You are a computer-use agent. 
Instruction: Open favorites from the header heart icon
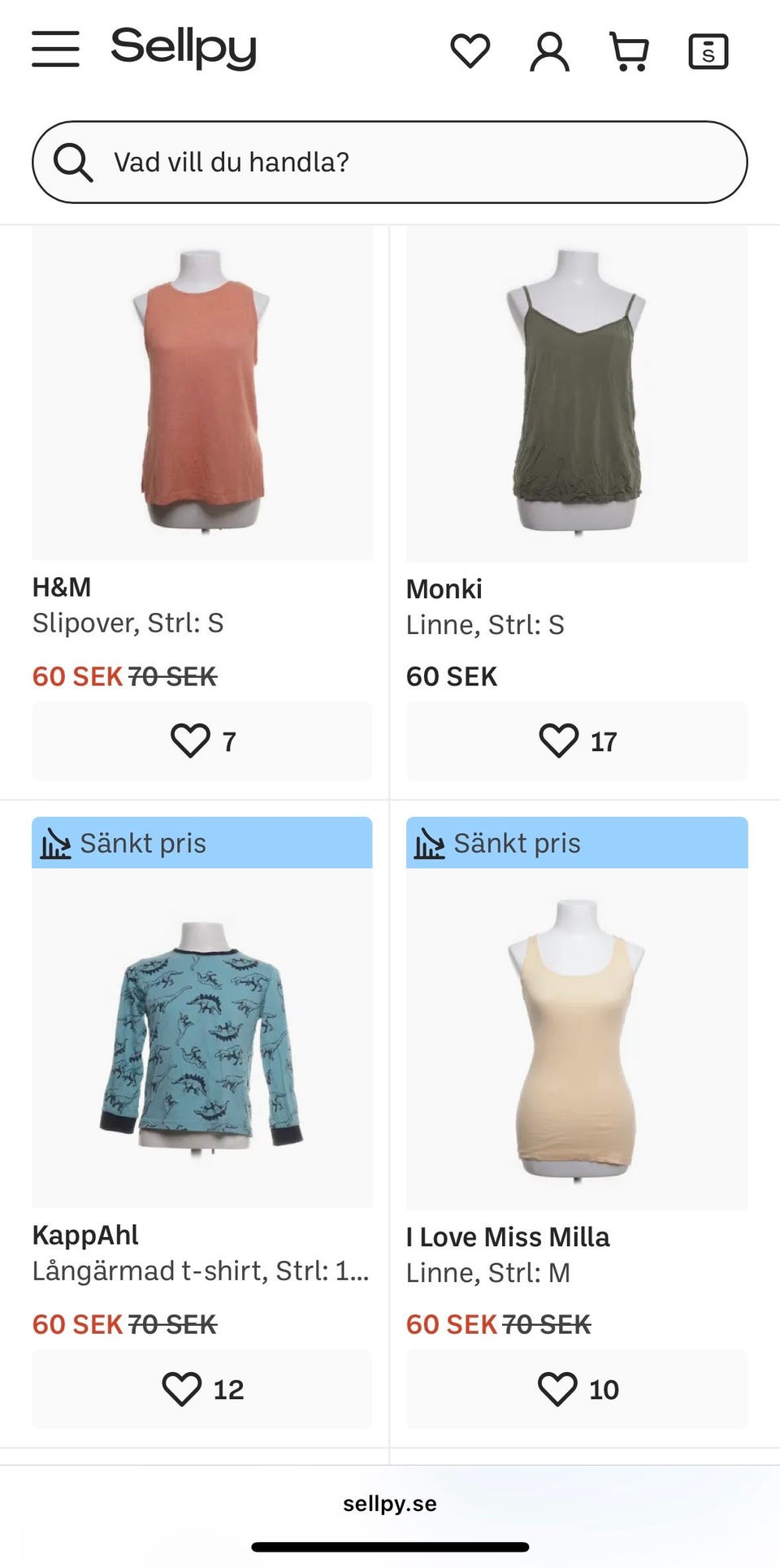point(470,51)
